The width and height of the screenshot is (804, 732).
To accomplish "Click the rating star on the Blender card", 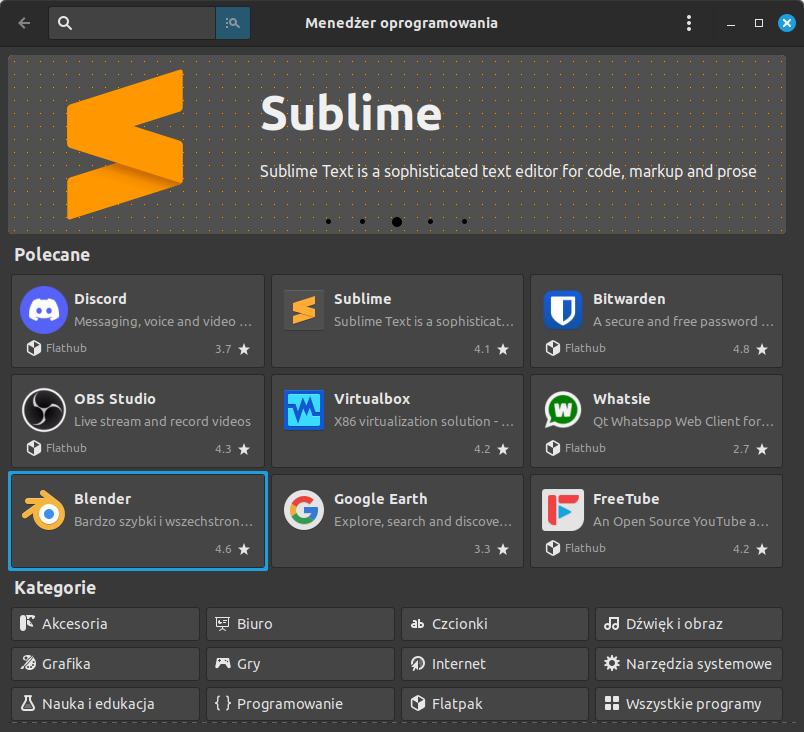I will (x=244, y=549).
